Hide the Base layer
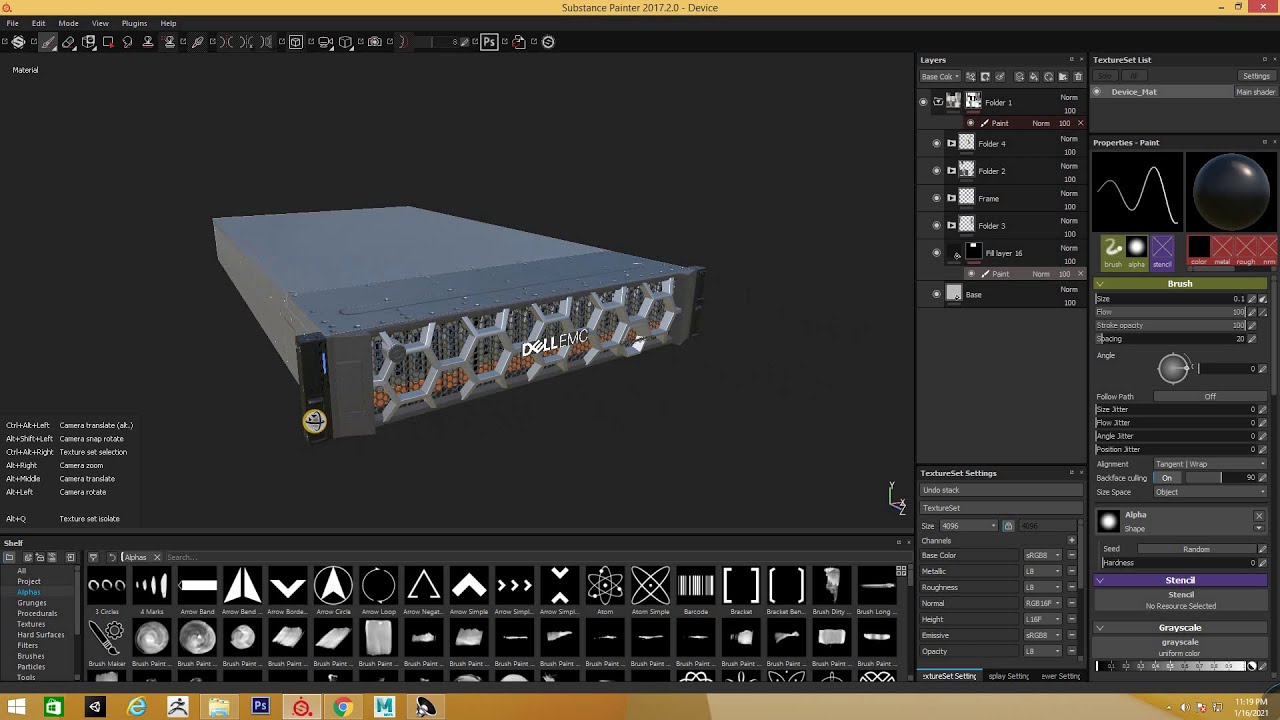This screenshot has height=720, width=1280. click(936, 295)
